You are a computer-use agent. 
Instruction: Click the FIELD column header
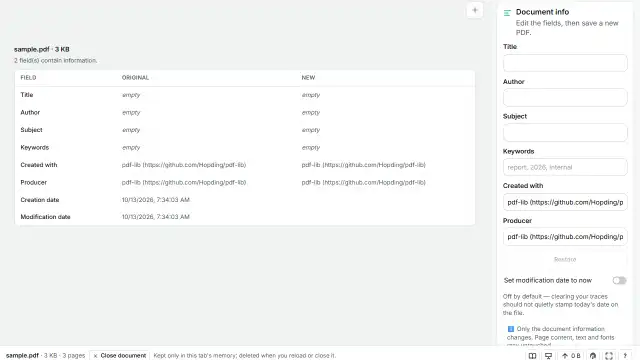(x=28, y=78)
